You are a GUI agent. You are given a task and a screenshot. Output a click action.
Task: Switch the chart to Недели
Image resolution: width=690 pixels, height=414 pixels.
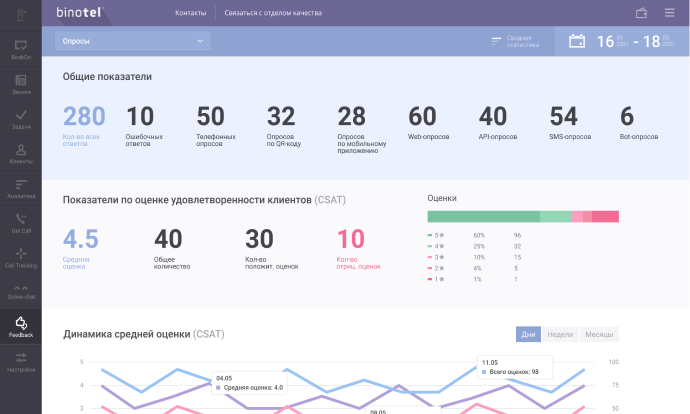tap(560, 335)
